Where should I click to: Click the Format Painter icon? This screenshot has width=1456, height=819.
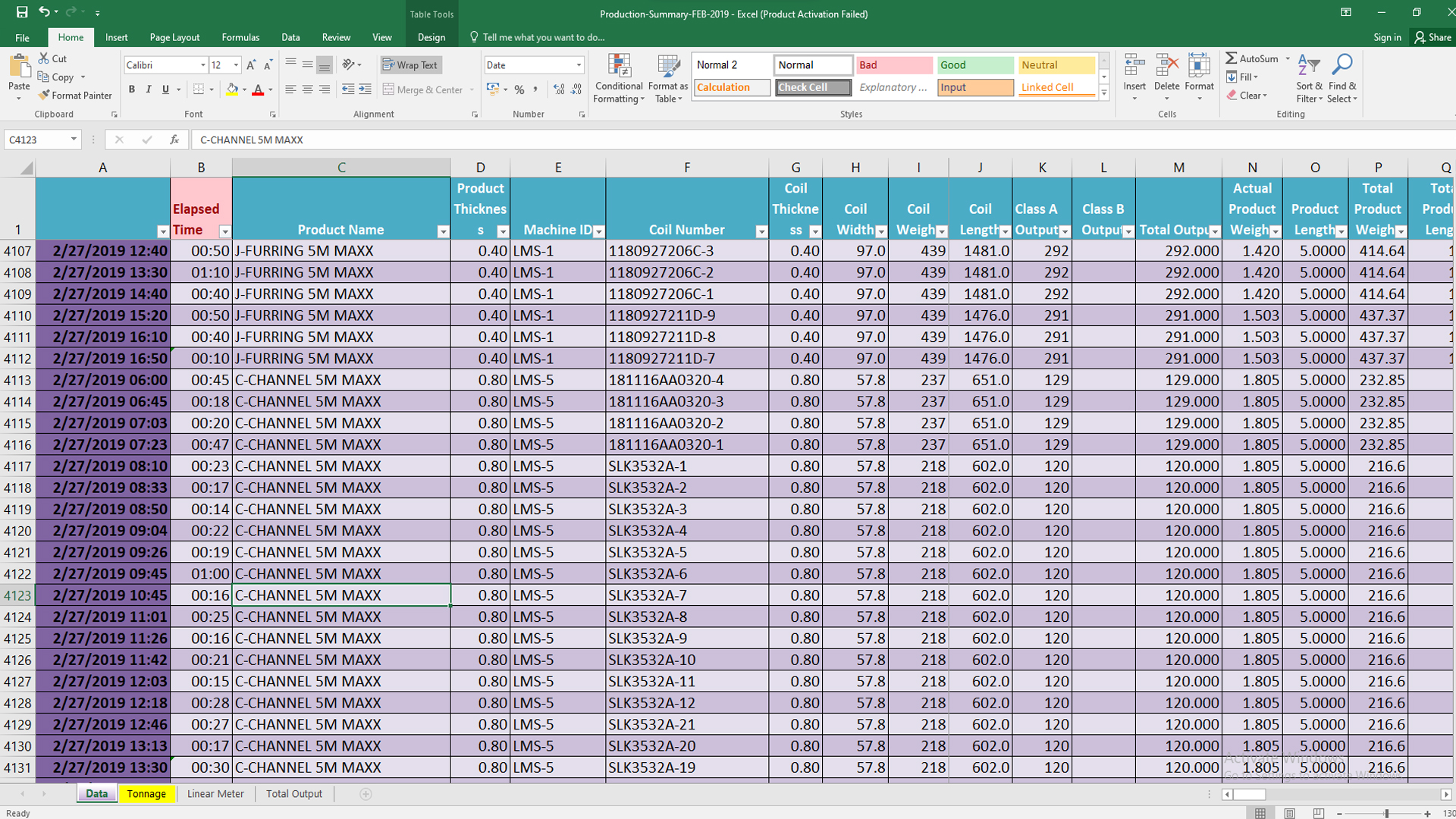tap(44, 95)
